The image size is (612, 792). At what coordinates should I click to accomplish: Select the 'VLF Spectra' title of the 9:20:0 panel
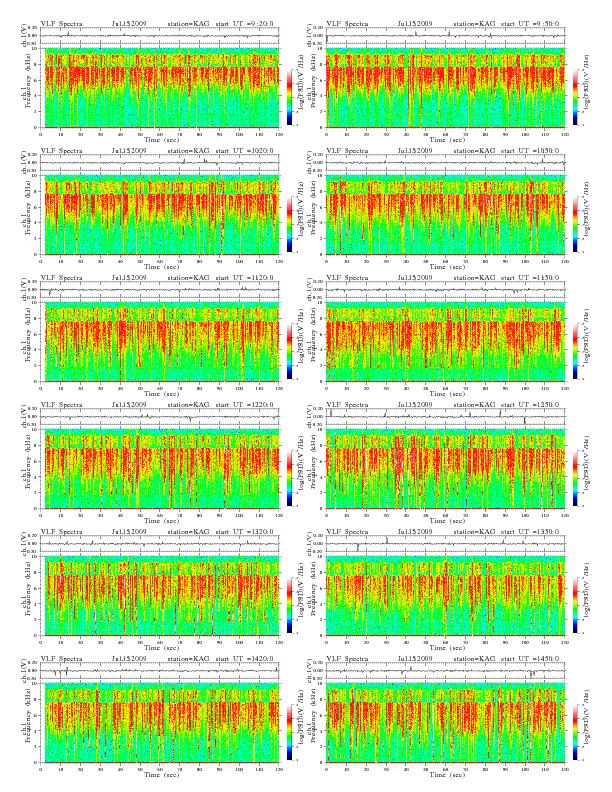click(62, 24)
